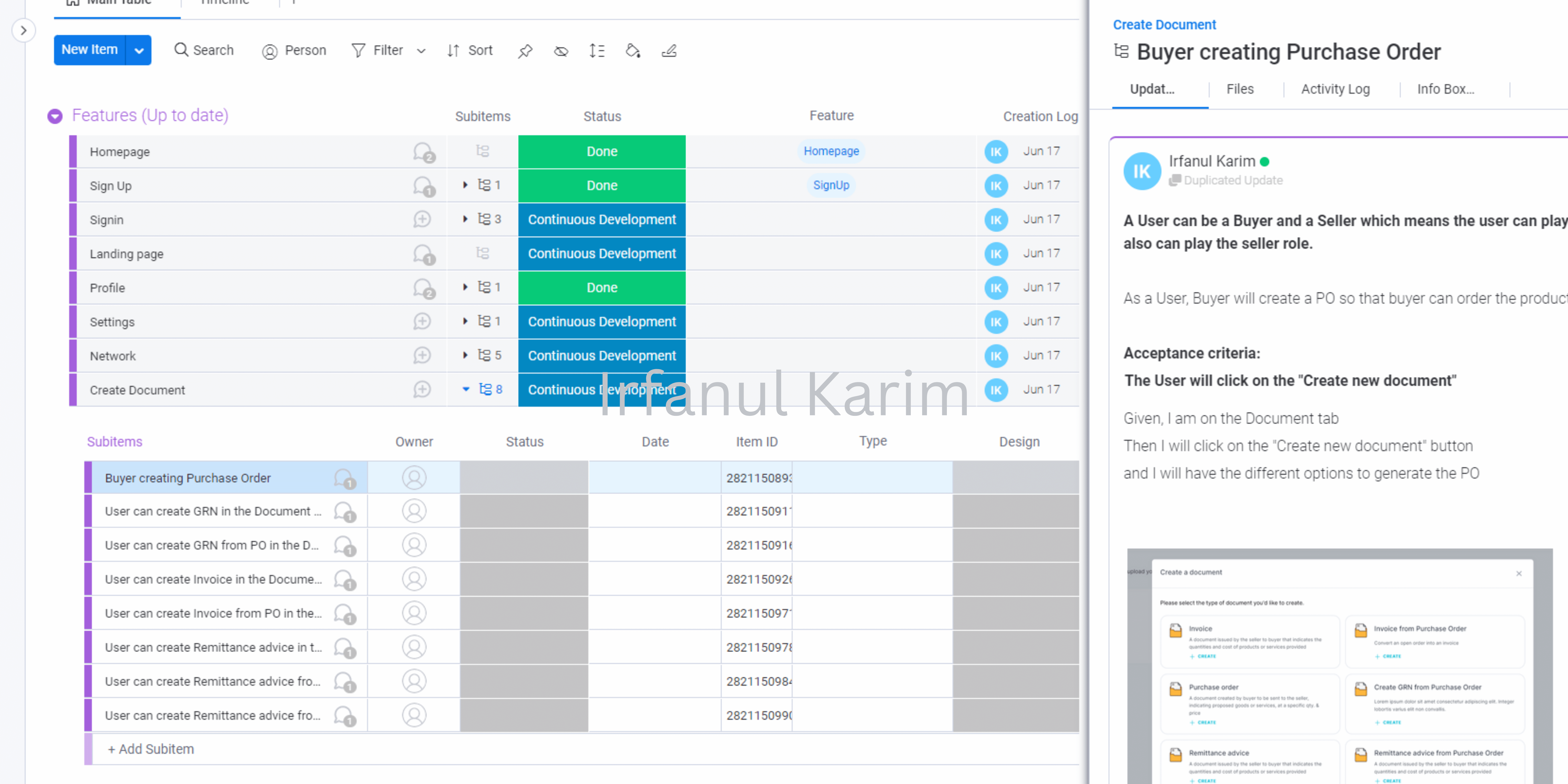The height and width of the screenshot is (784, 1568).
Task: Select User can create GRN in the Document subitem
Action: (x=213, y=511)
